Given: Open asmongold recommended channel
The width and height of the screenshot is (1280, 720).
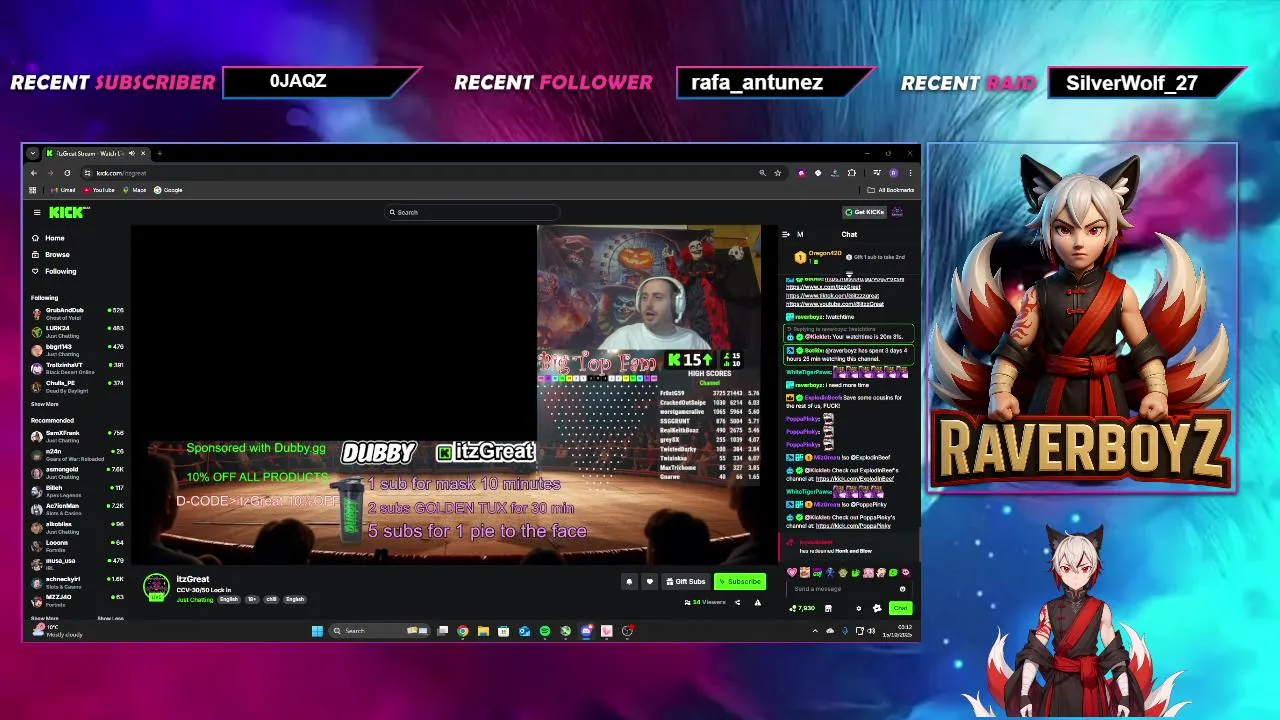Looking at the screenshot, I should point(77,472).
